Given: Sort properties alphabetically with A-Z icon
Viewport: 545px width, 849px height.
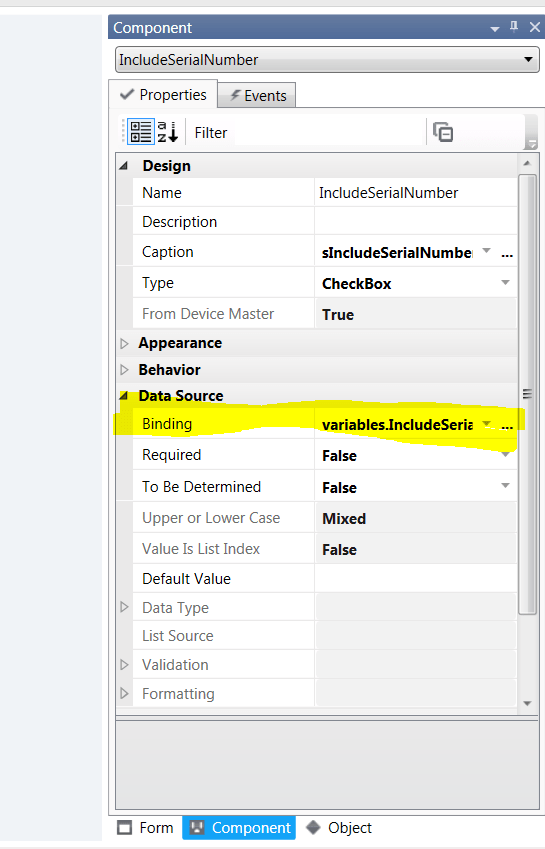Looking at the screenshot, I should (x=167, y=132).
